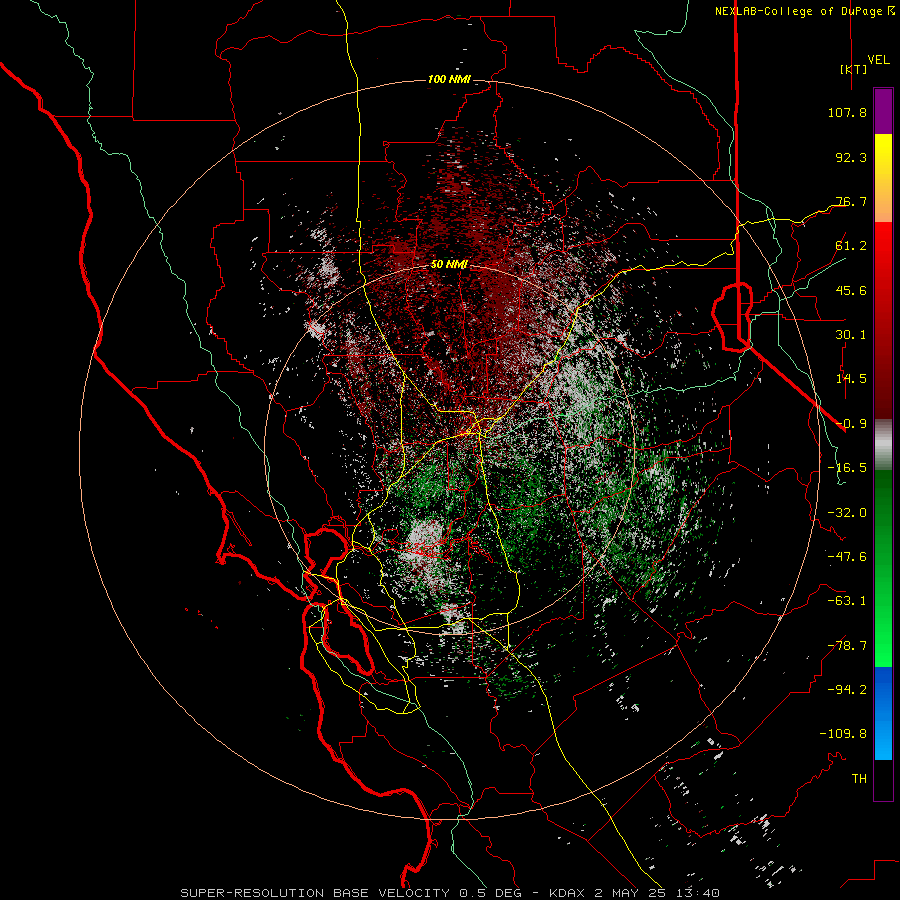This screenshot has height=900, width=900.
Task: Select the 45.6 scale value
Action: pos(851,290)
